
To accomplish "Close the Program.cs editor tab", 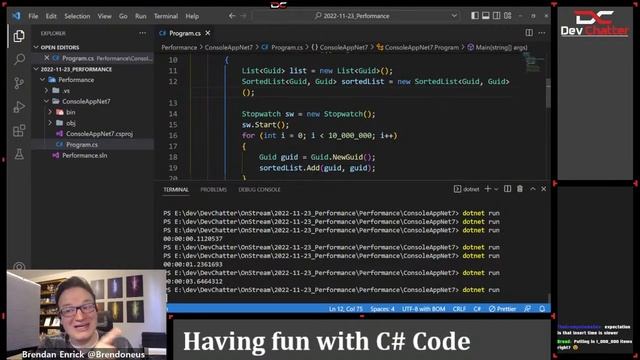I will 208,33.
